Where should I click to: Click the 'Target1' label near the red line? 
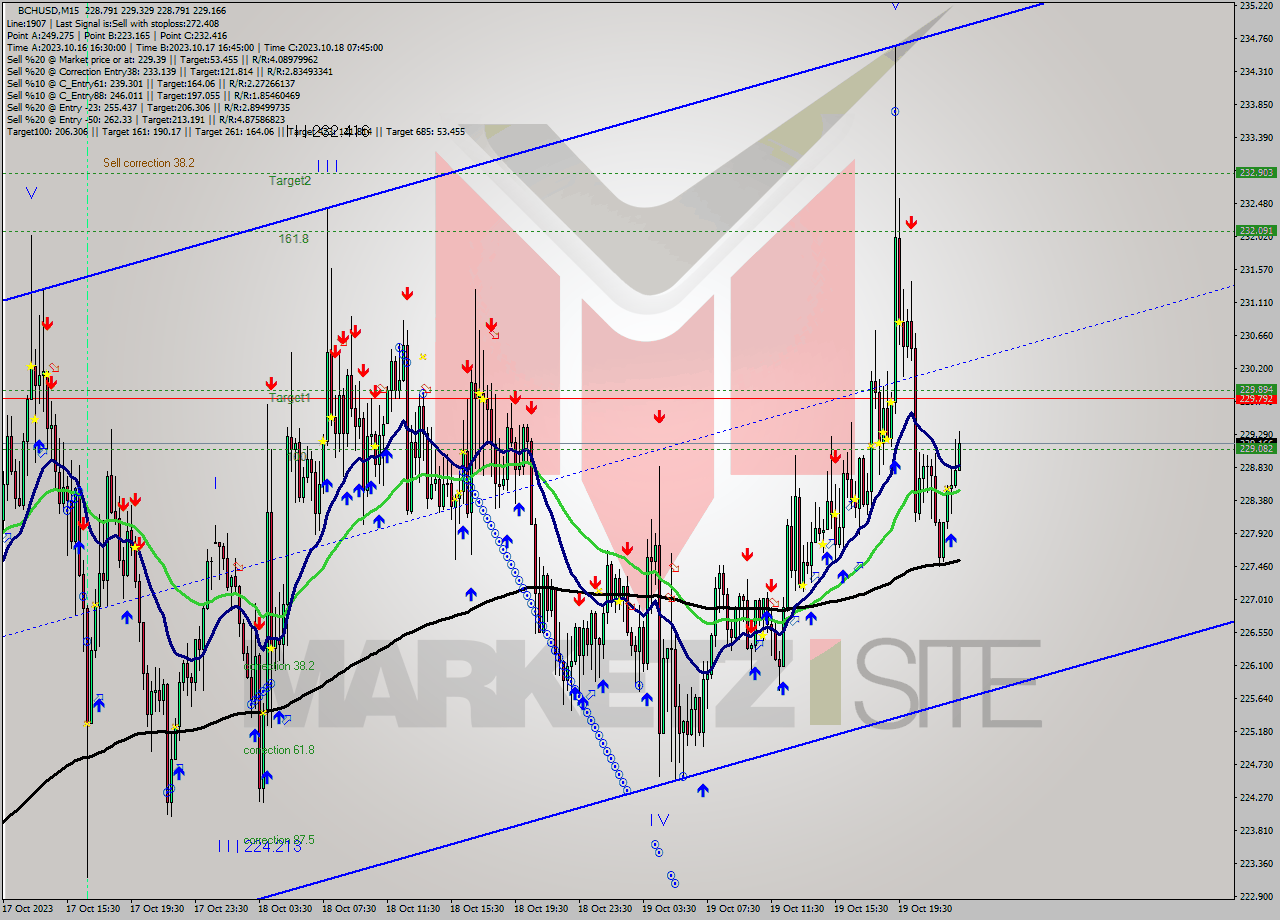pyautogui.click(x=290, y=398)
